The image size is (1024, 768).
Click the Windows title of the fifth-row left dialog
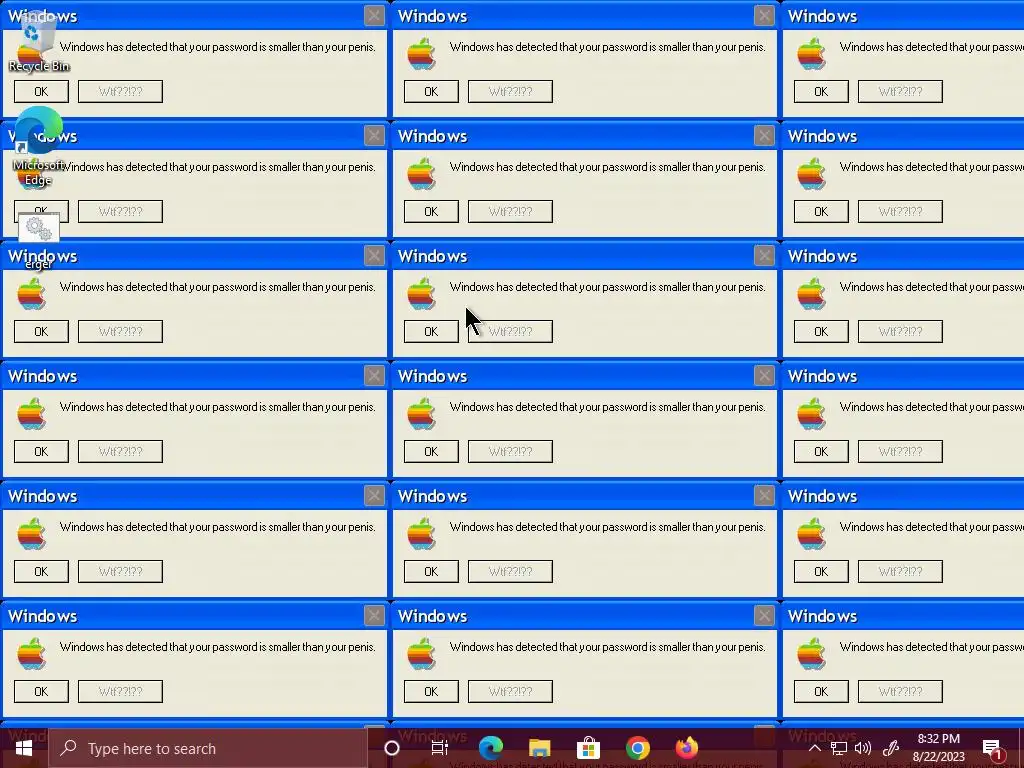42,496
